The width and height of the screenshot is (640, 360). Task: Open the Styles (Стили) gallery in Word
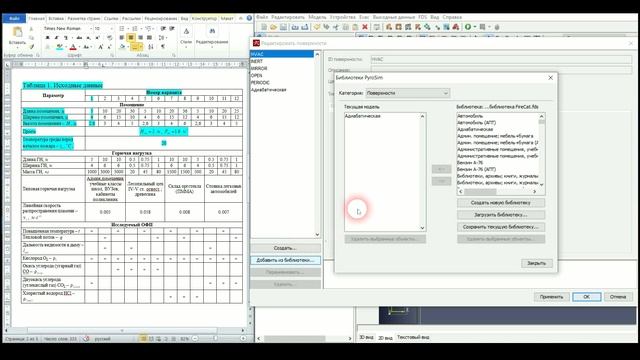click(187, 36)
